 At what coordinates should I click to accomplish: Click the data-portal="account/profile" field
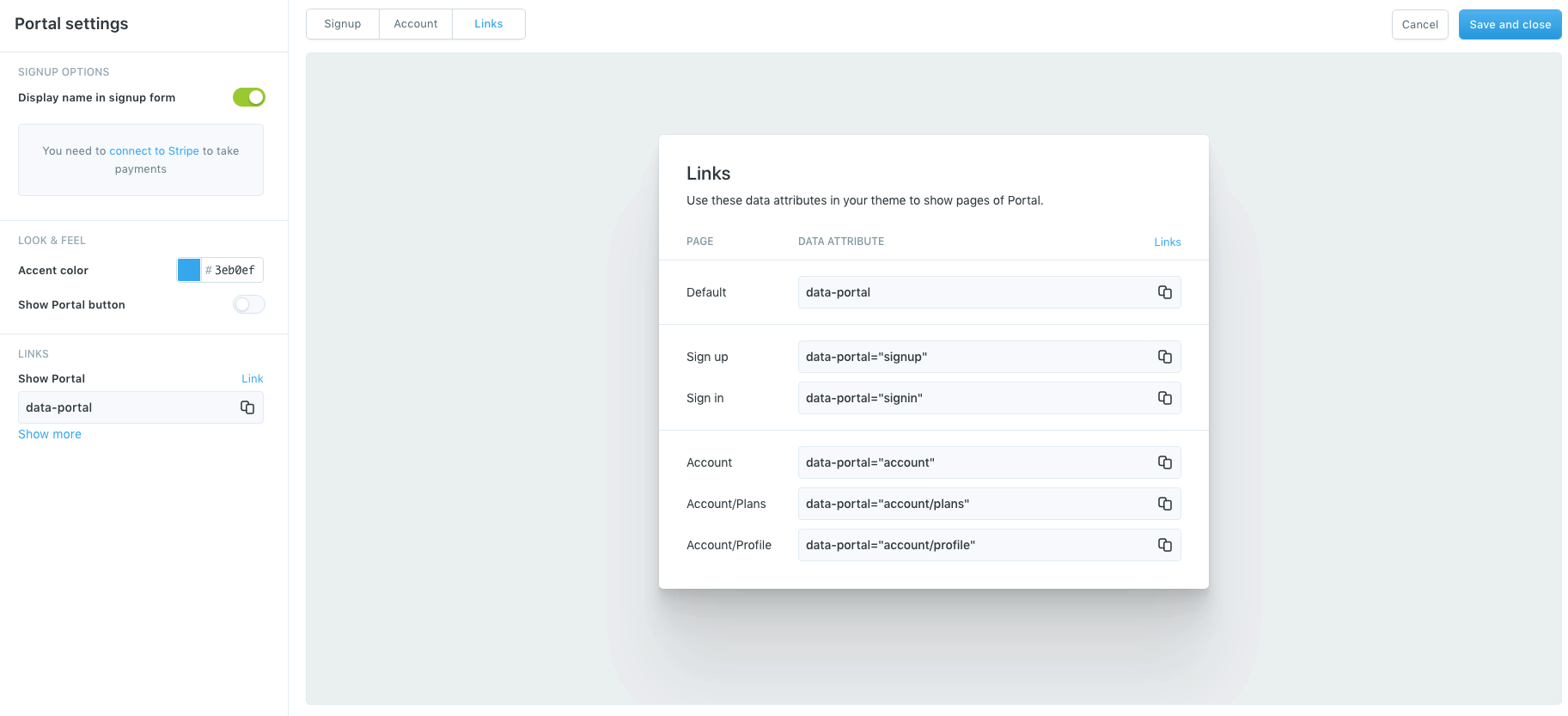[989, 545]
